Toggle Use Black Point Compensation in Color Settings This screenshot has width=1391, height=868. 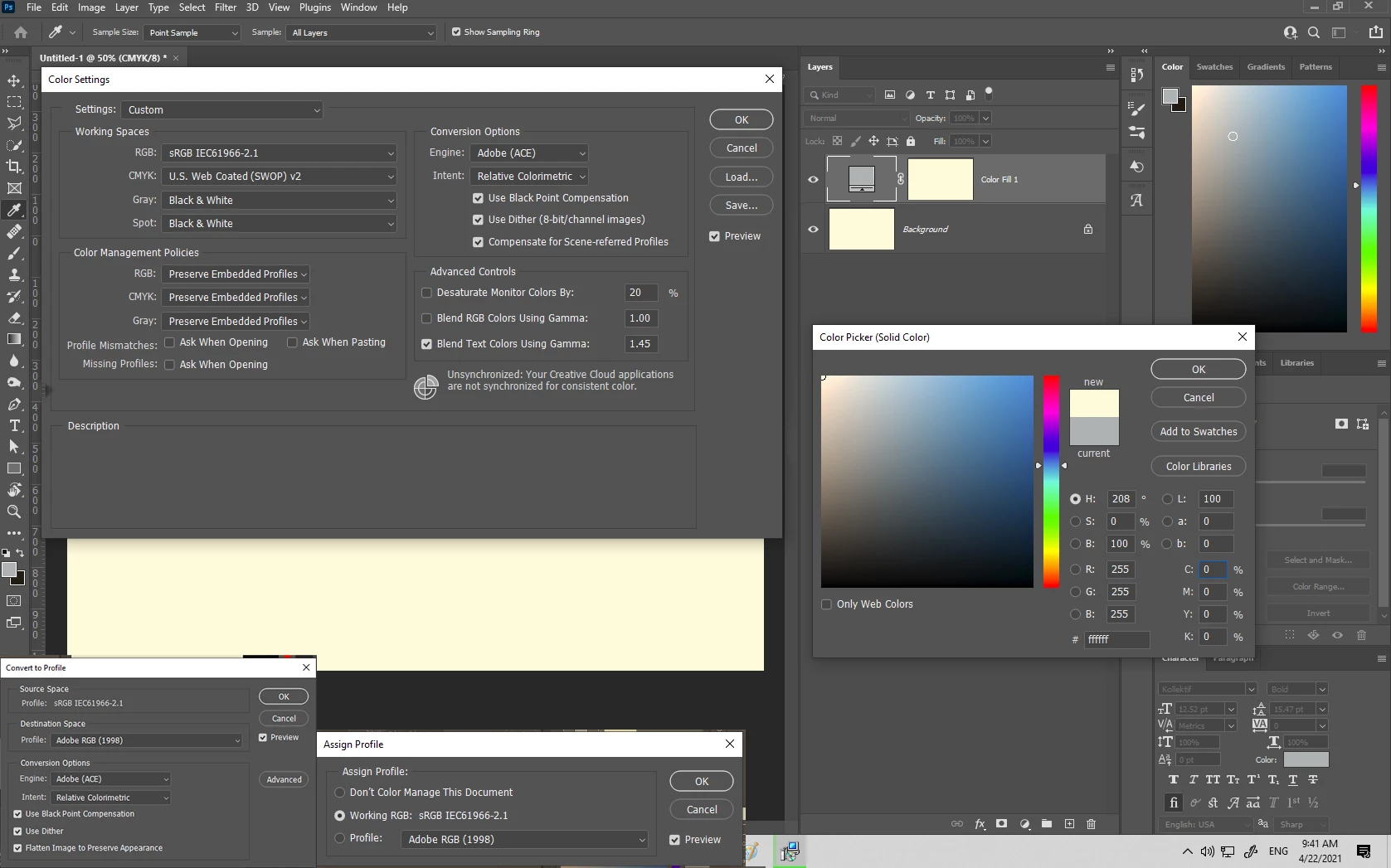[478, 198]
